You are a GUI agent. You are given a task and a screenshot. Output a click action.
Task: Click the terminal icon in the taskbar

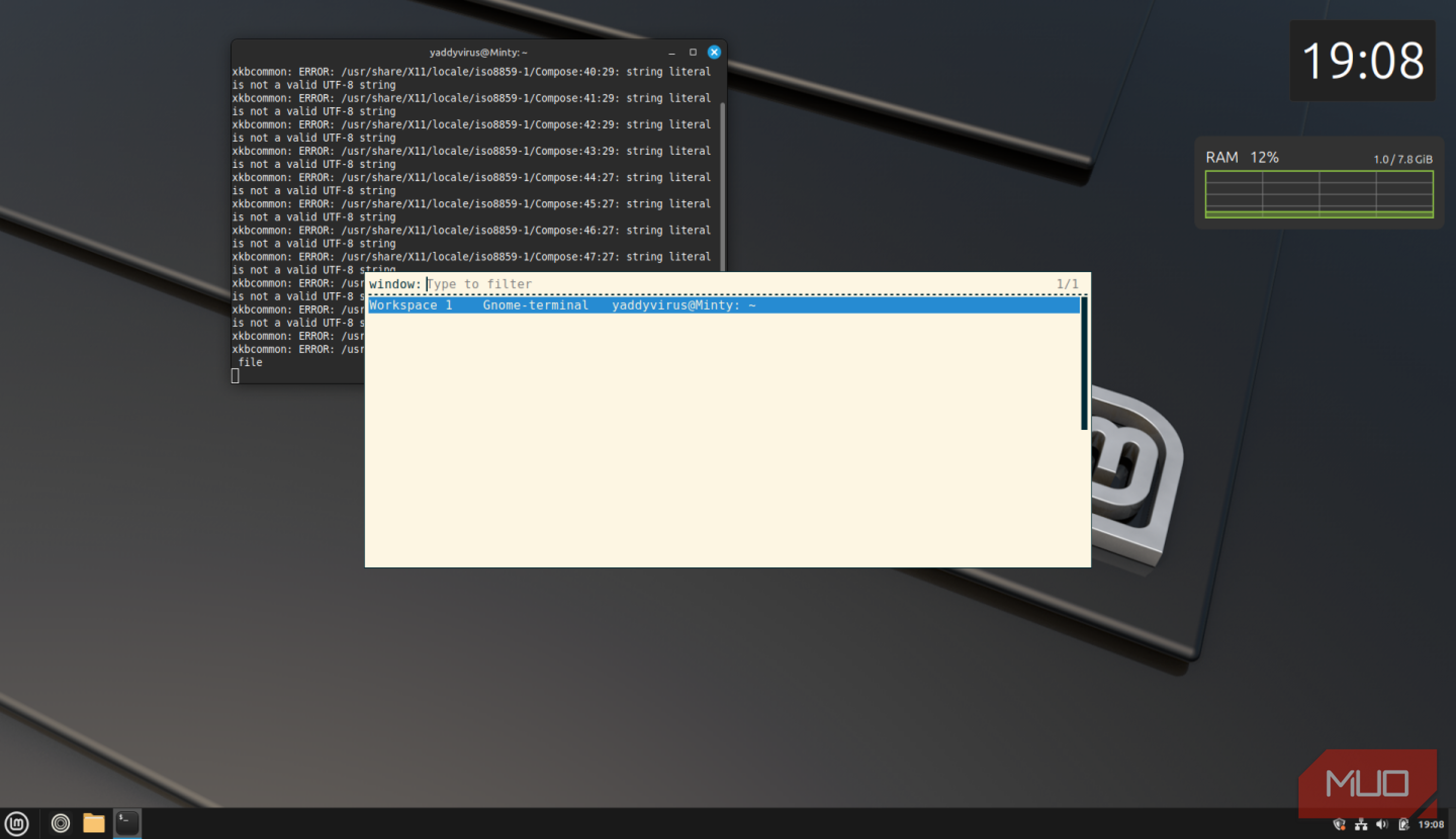point(127,823)
